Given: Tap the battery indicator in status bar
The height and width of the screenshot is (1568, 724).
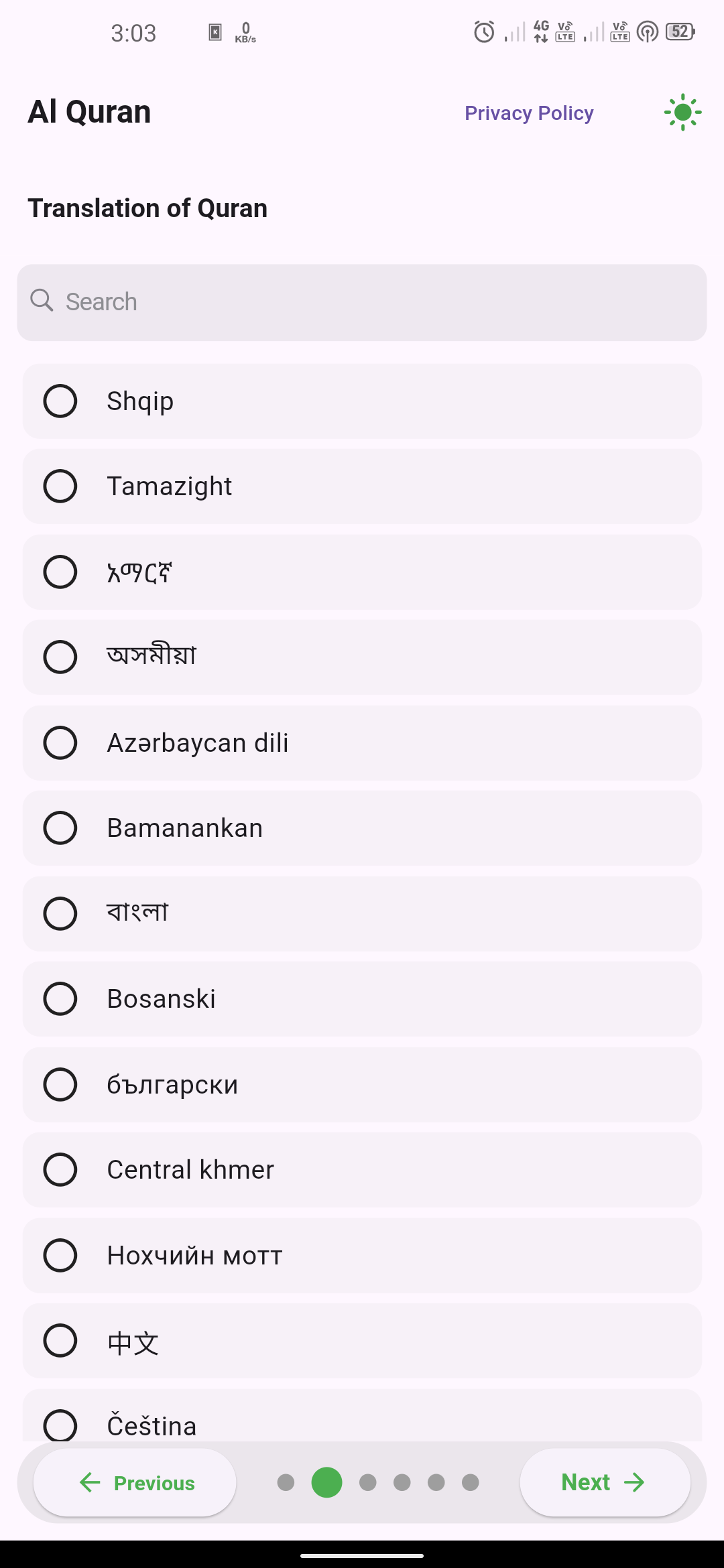Looking at the screenshot, I should 680,31.
